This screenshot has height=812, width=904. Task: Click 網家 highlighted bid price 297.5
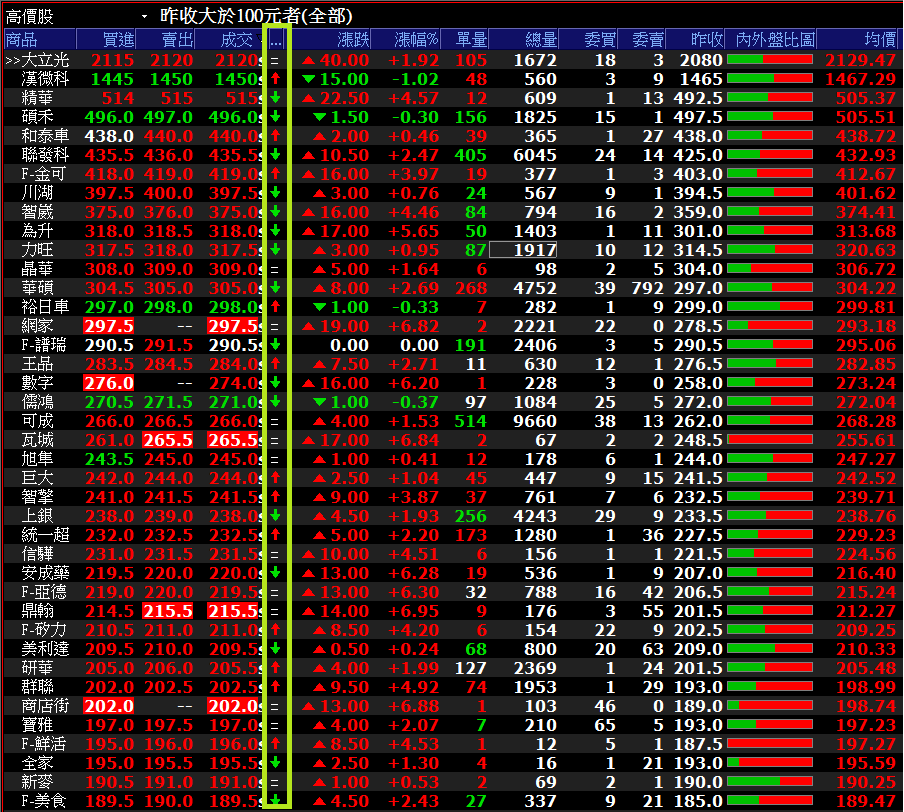[x=108, y=326]
